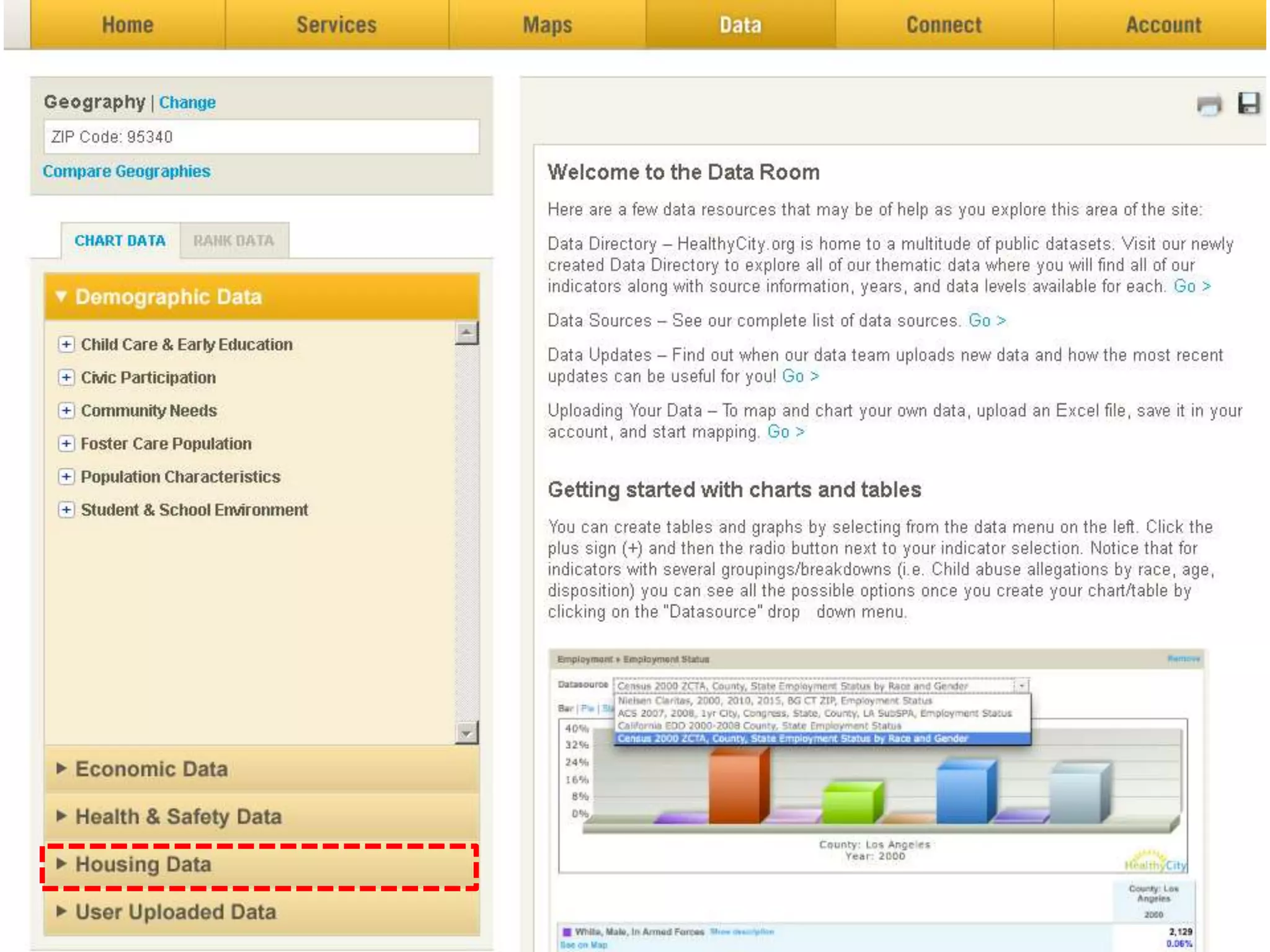This screenshot has height=952, width=1270.
Task: Click the Change geography link
Action: click(187, 102)
